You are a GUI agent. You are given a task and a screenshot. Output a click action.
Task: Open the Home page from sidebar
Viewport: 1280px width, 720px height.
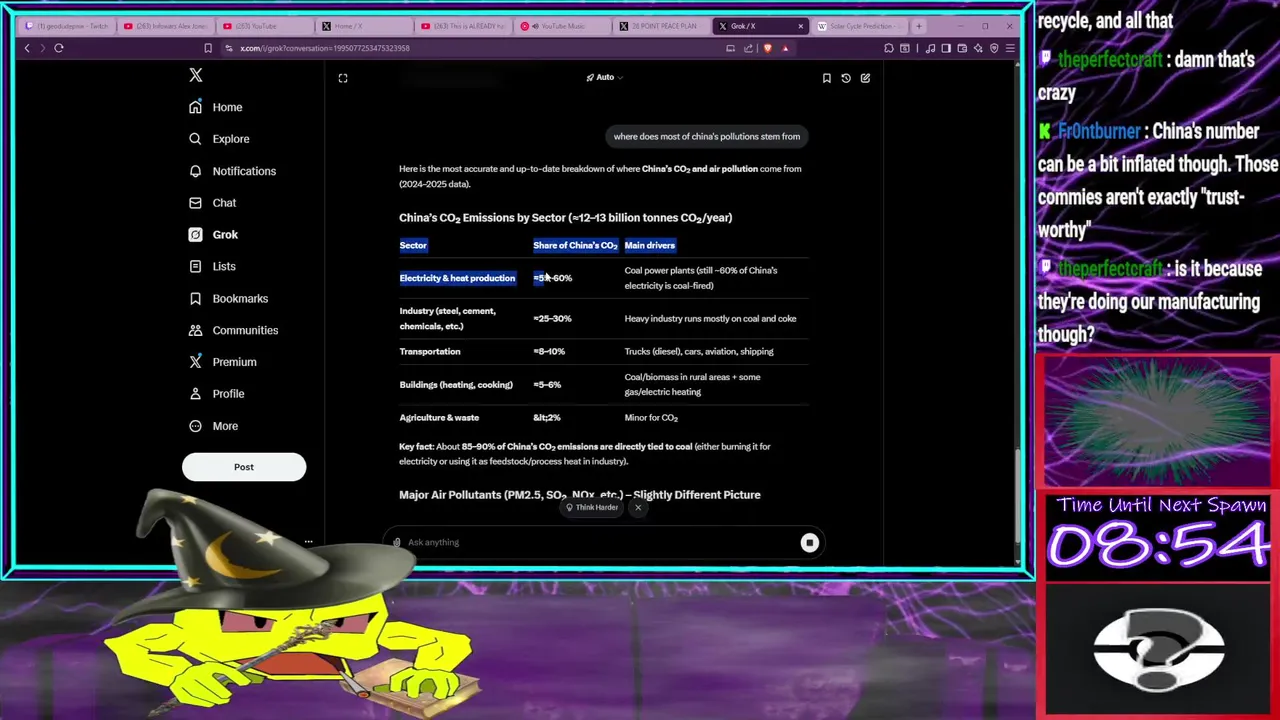pos(216,107)
